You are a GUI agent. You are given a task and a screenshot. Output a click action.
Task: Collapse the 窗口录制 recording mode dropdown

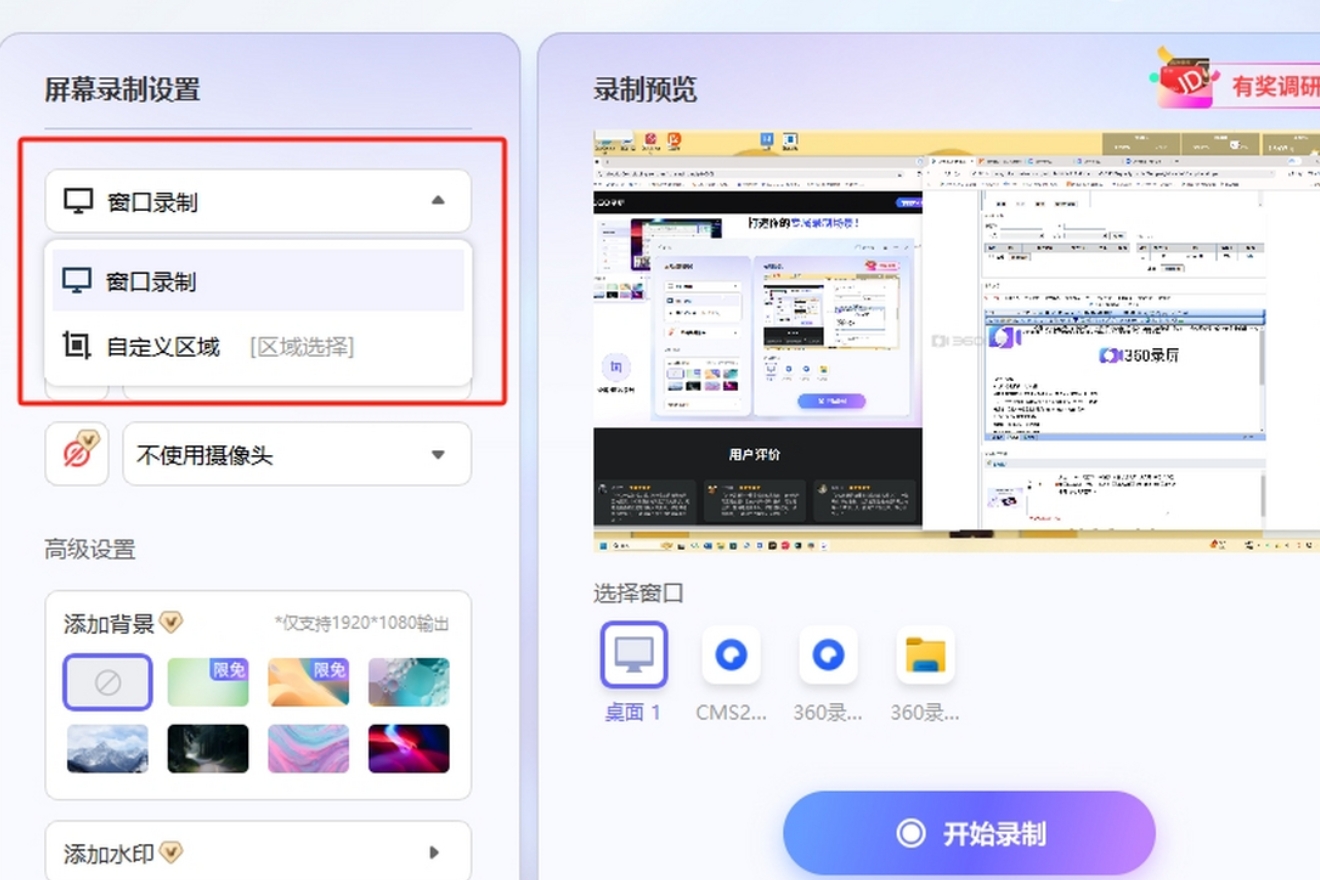coord(258,201)
